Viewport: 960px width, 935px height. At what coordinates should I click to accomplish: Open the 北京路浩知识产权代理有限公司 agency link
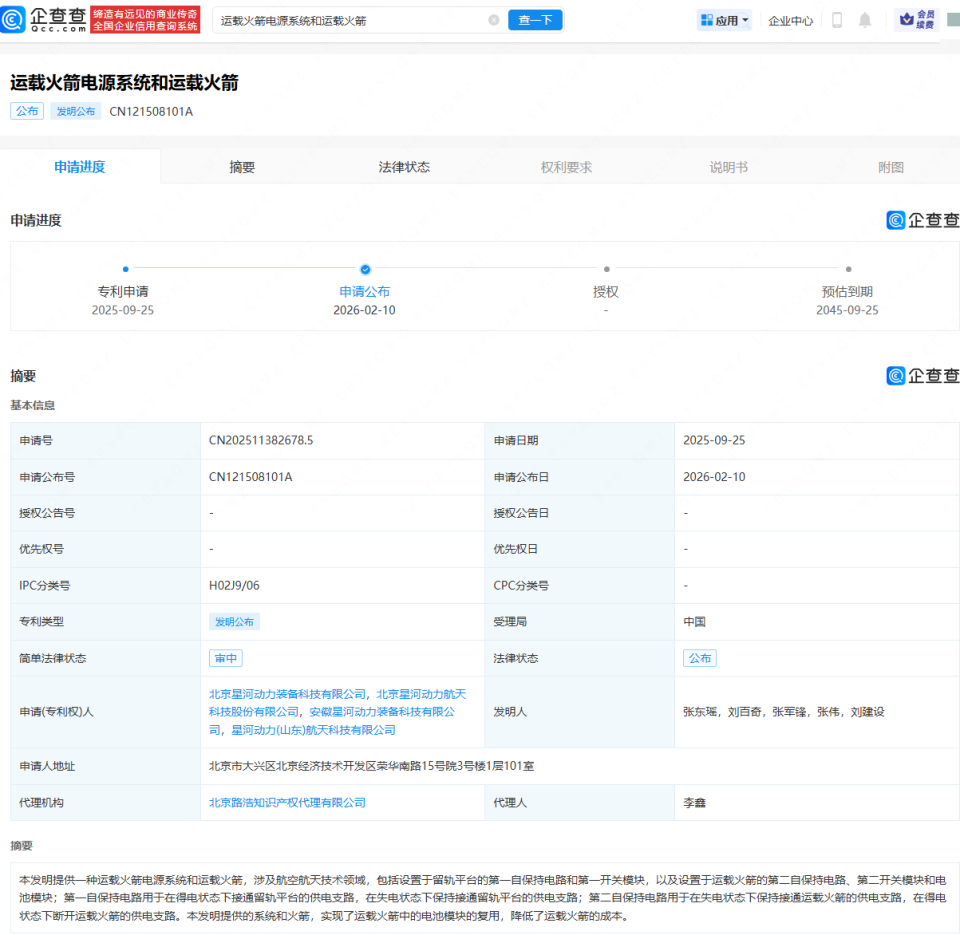pyautogui.click(x=286, y=802)
